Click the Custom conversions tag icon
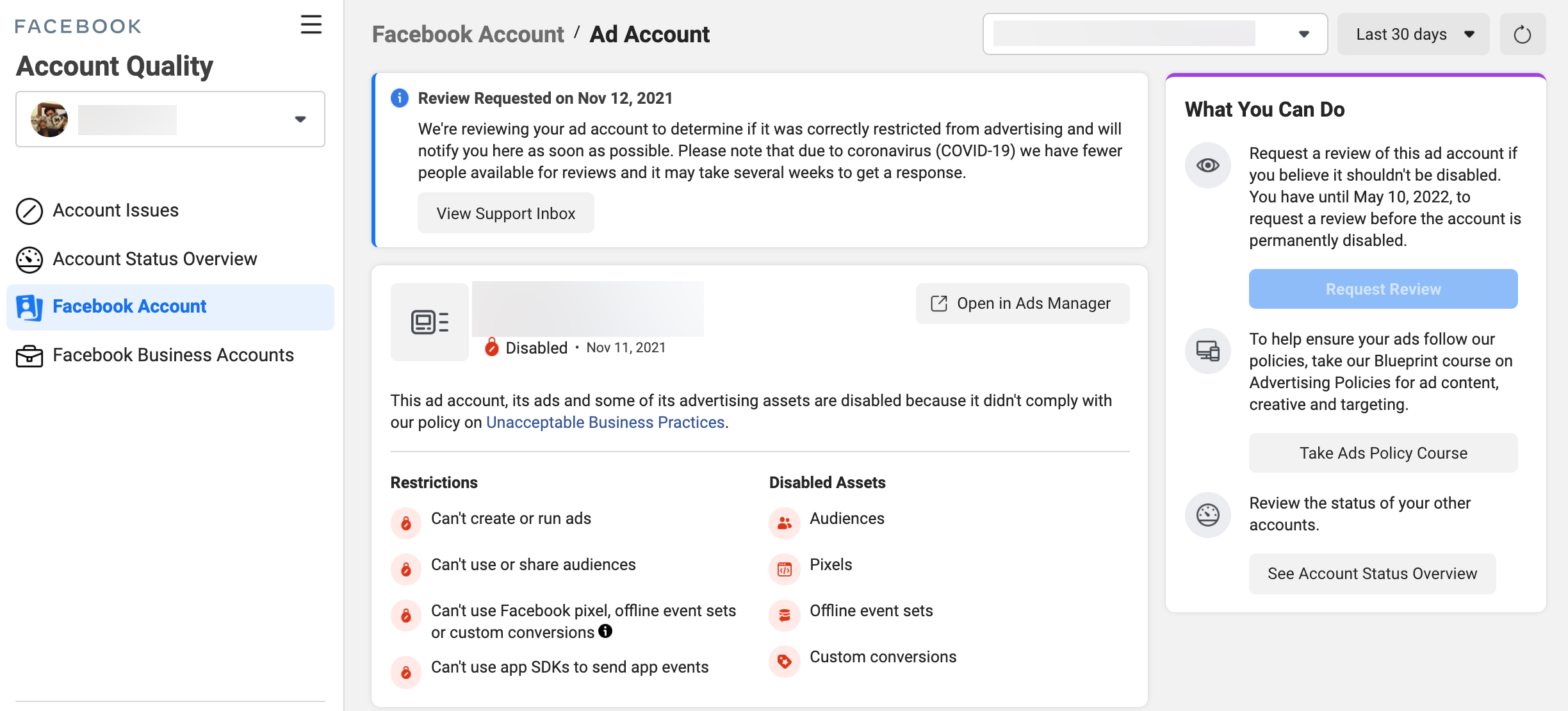 785,662
